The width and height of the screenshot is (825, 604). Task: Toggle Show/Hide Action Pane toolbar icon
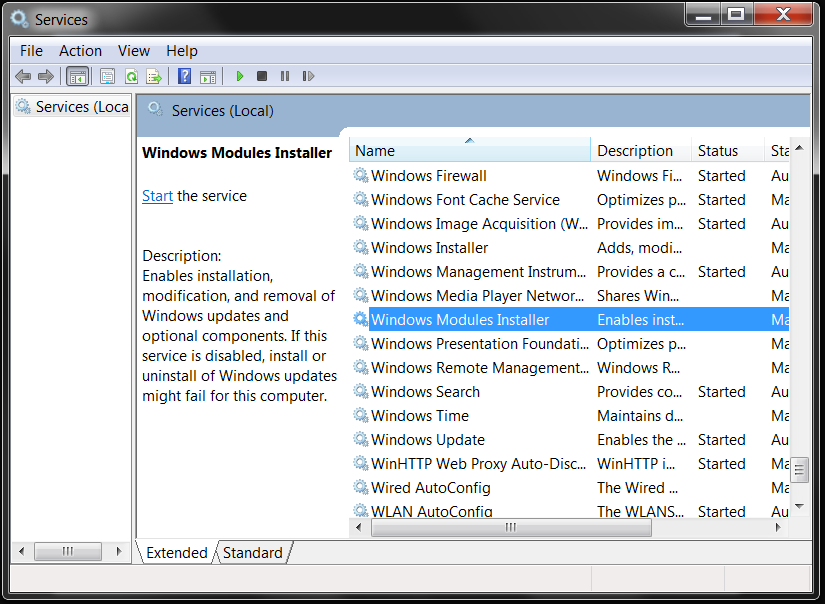208,77
